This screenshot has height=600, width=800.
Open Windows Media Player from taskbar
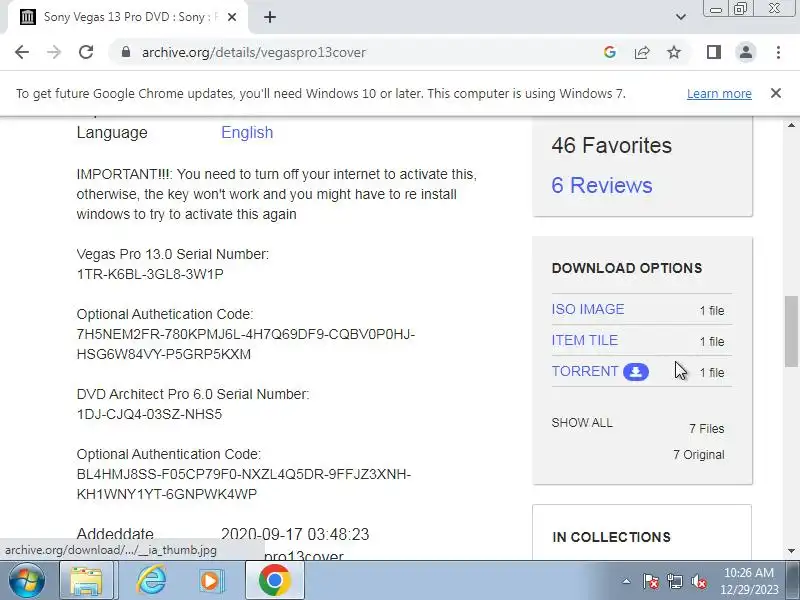[211, 581]
